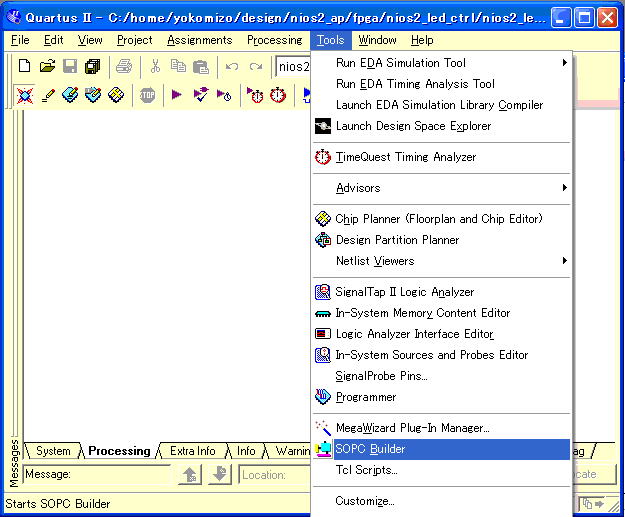
Task: Click the next message down arrow button
Action: 220,474
